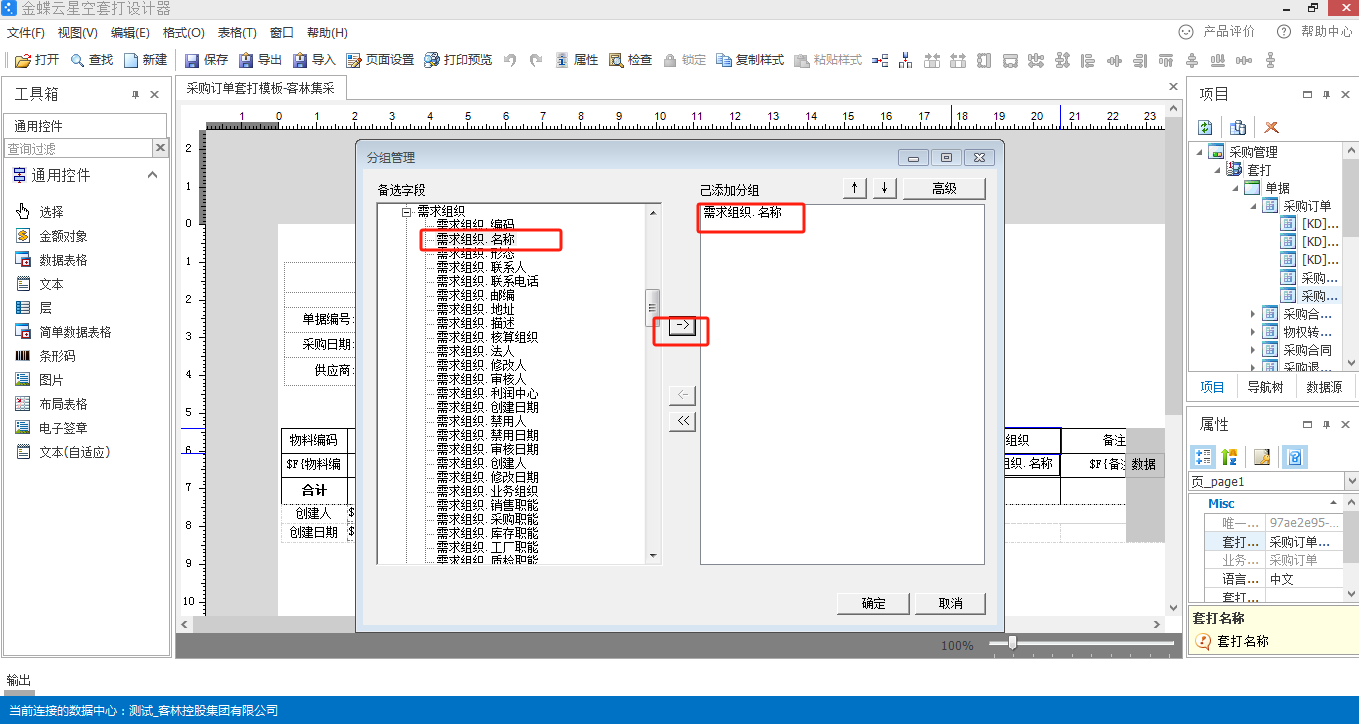The width and height of the screenshot is (1359, 724).
Task: Click 复制样式 copy style tool
Action: 750,60
